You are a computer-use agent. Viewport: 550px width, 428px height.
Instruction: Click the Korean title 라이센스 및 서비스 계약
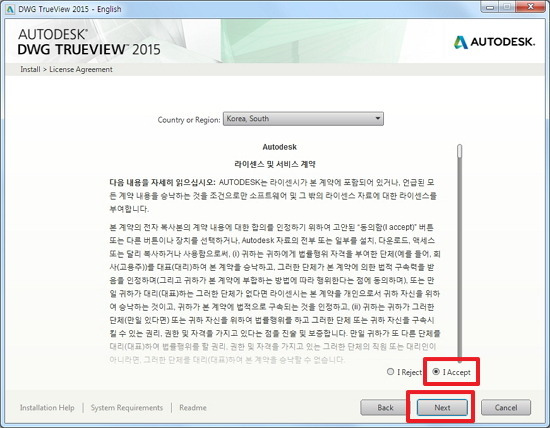pos(275,164)
